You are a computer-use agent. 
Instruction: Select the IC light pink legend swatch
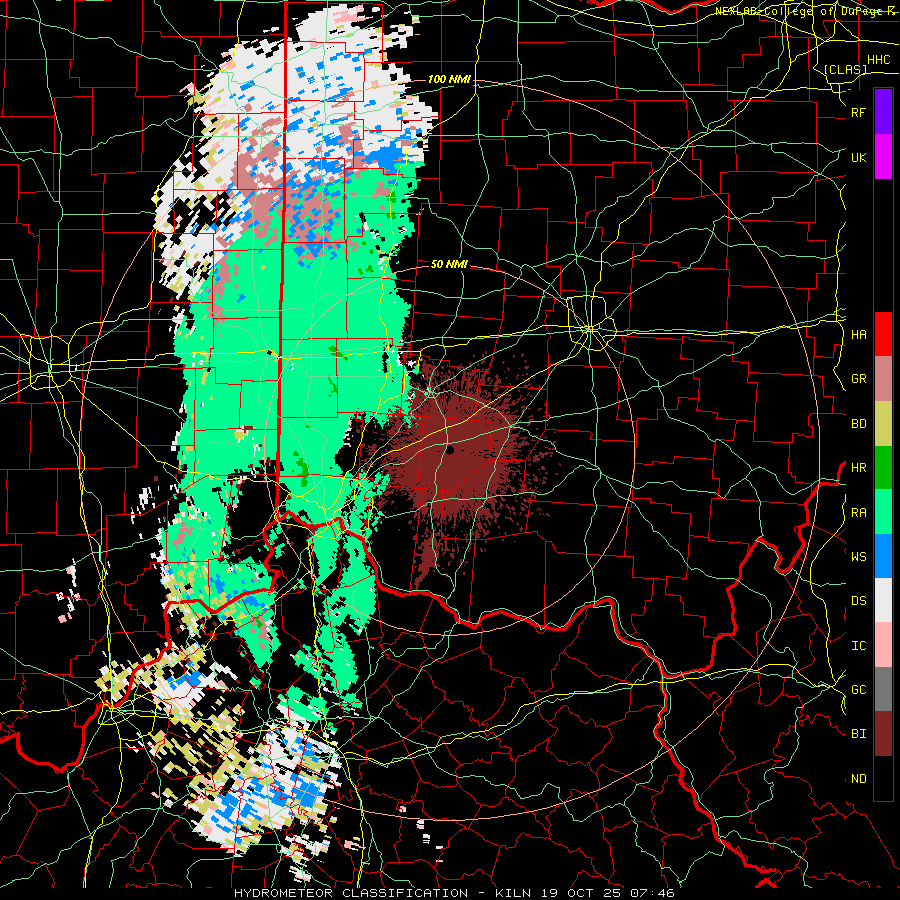pos(883,645)
